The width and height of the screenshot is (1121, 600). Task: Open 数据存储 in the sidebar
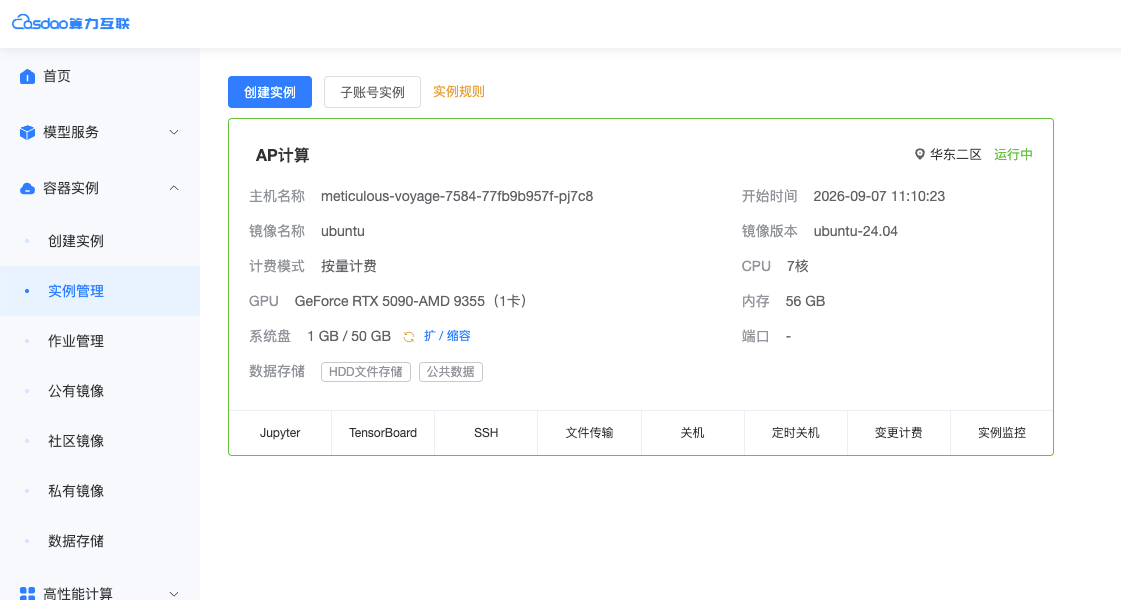coord(76,541)
